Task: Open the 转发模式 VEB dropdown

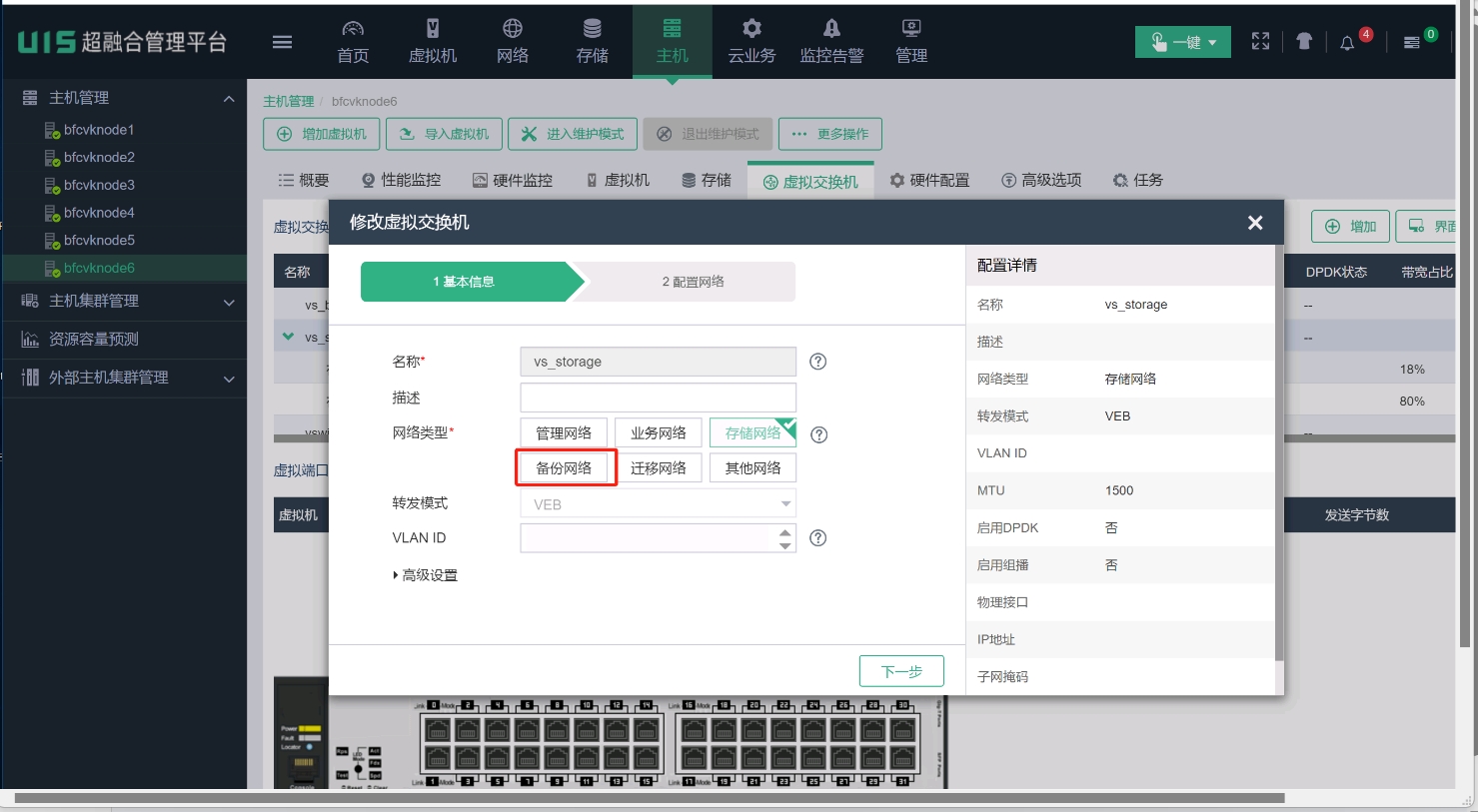Action: coord(659,503)
